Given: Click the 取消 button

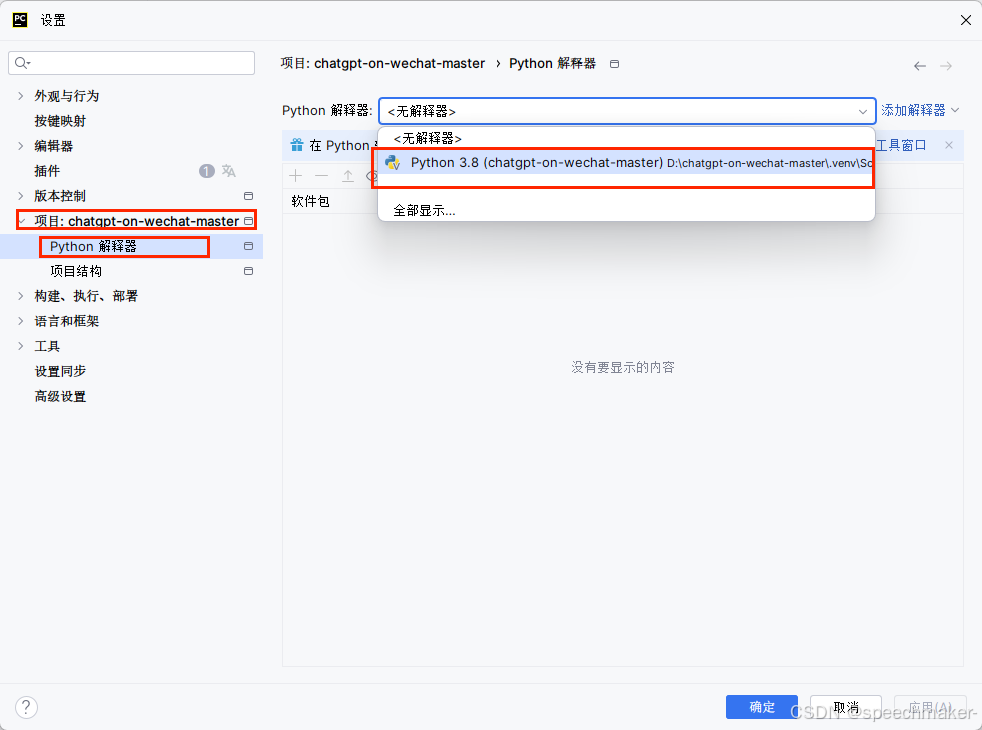Looking at the screenshot, I should tap(845, 707).
